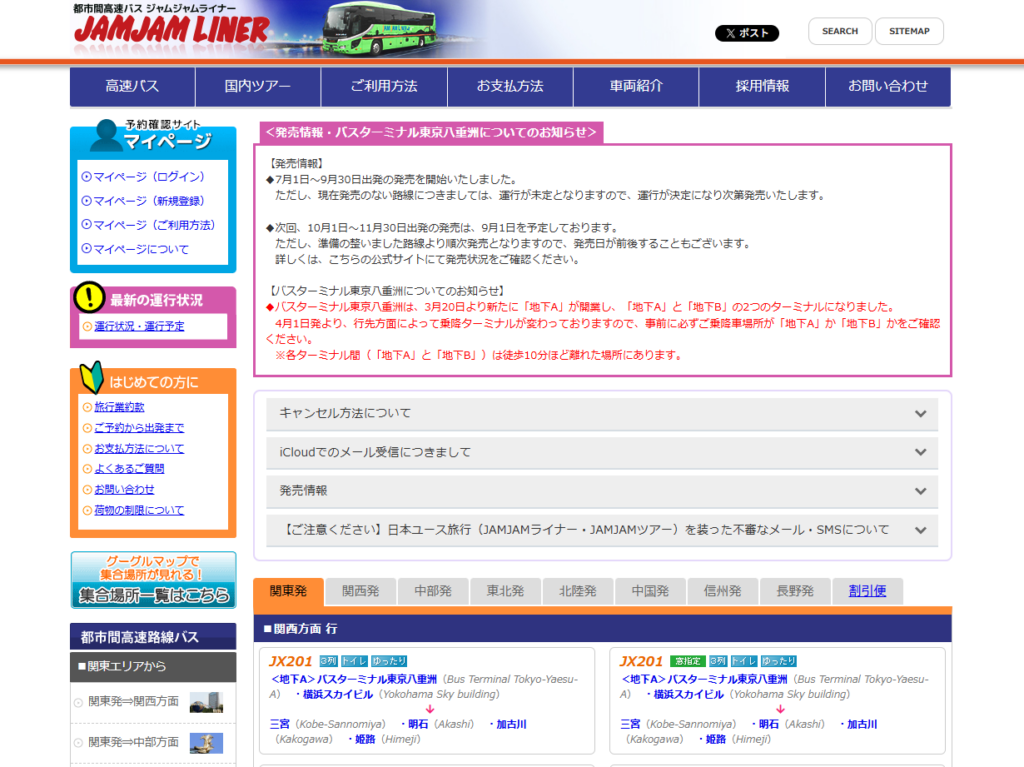Open the 割引便 tab link
Screen dimensions: 1024x767
coord(867,592)
